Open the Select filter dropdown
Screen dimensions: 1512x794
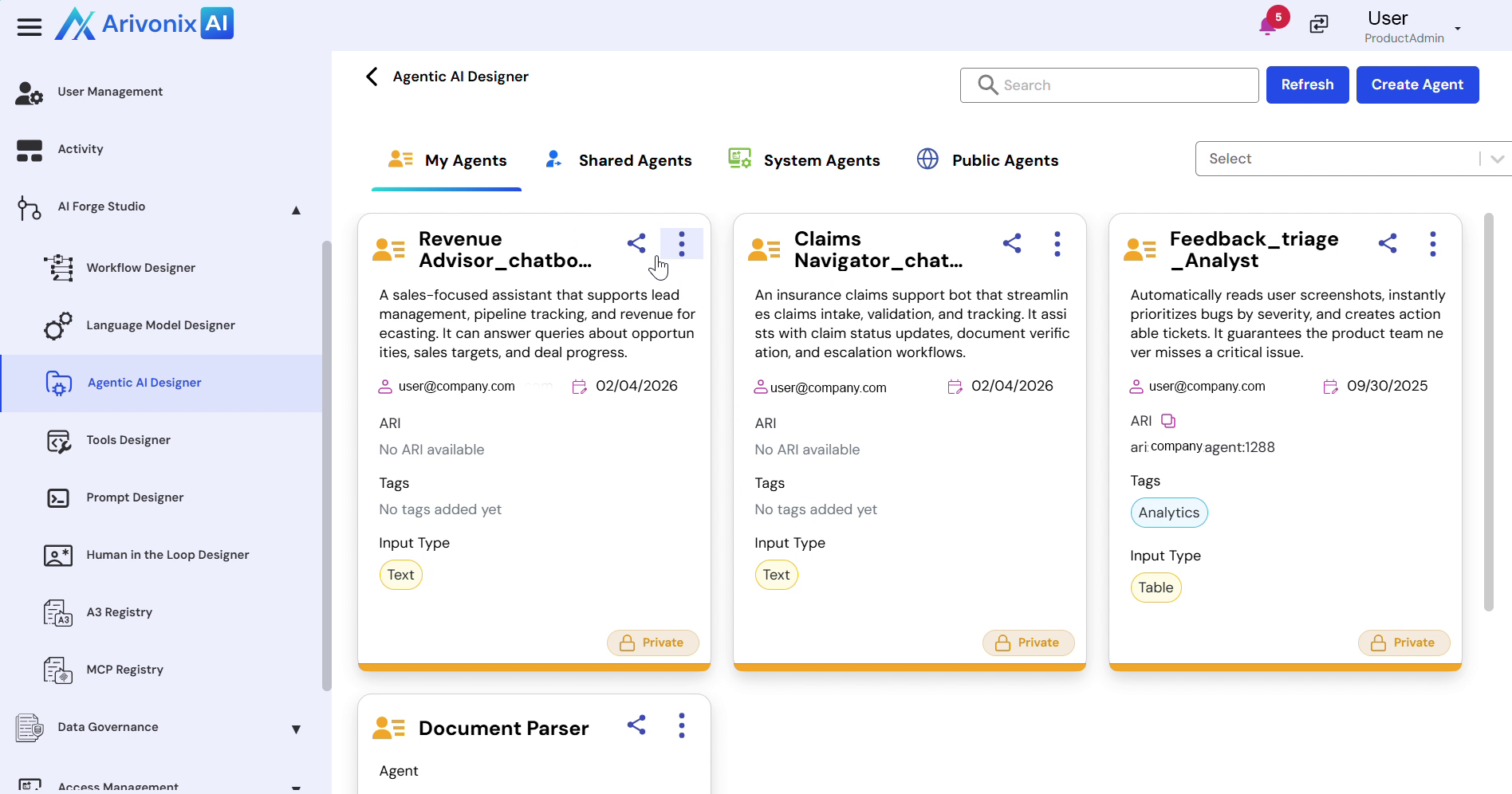point(1353,159)
